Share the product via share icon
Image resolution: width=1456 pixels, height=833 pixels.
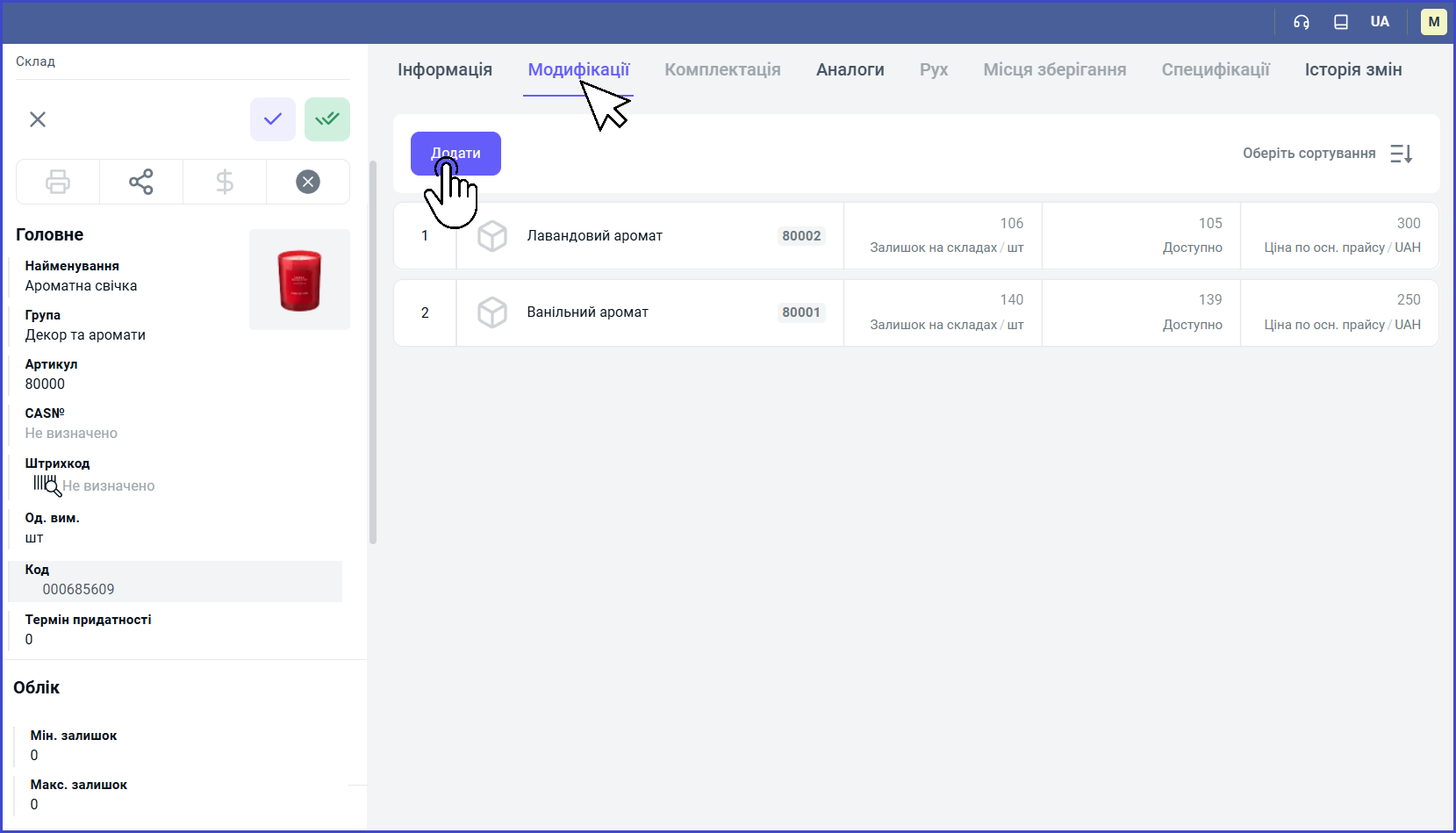141,182
